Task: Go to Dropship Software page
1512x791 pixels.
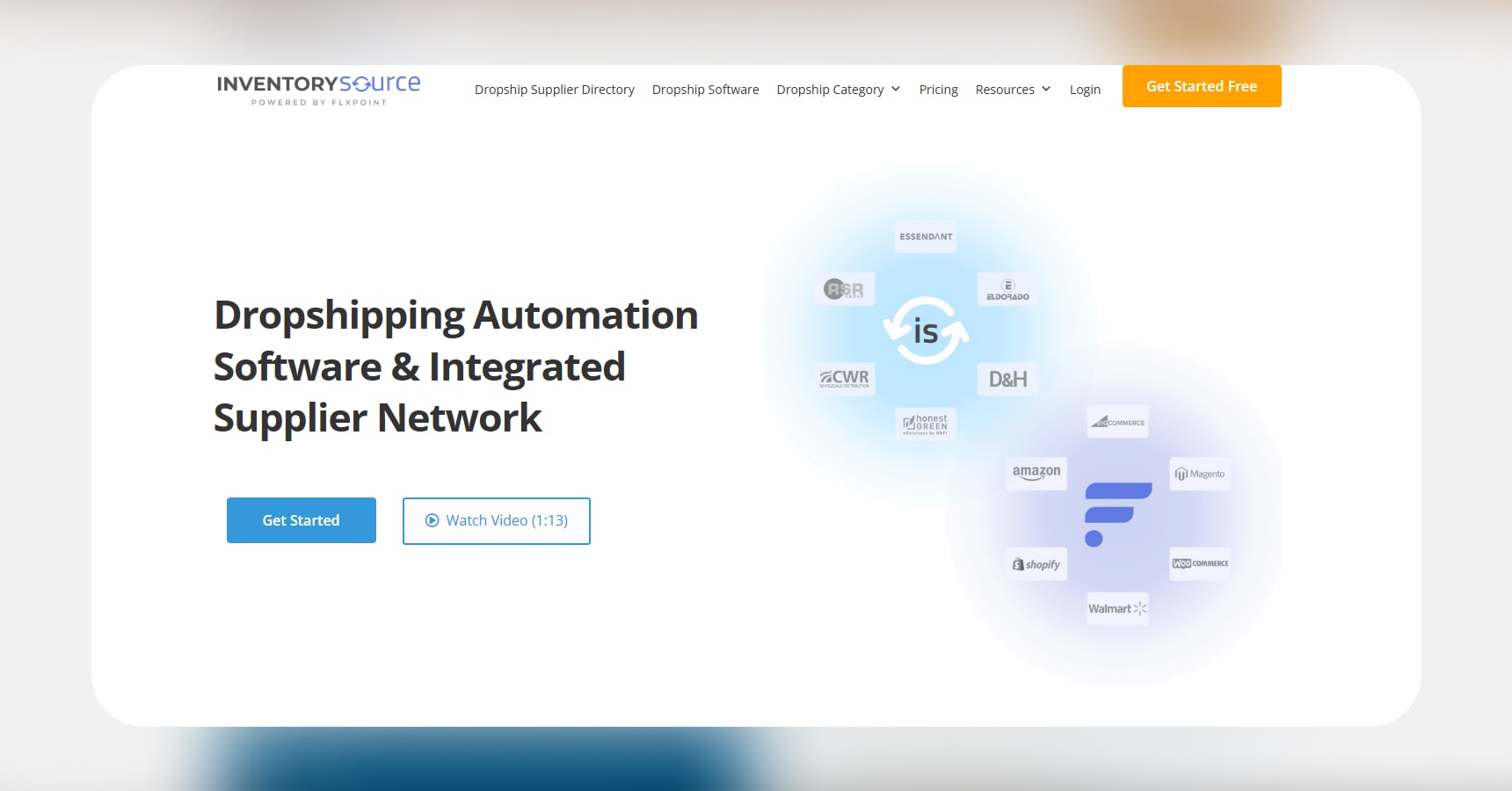Action: (x=705, y=90)
